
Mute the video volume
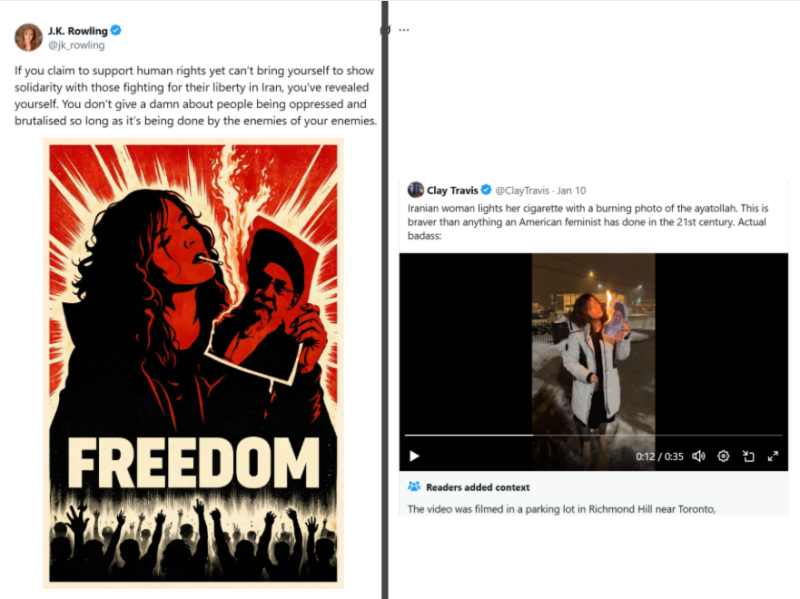698,456
